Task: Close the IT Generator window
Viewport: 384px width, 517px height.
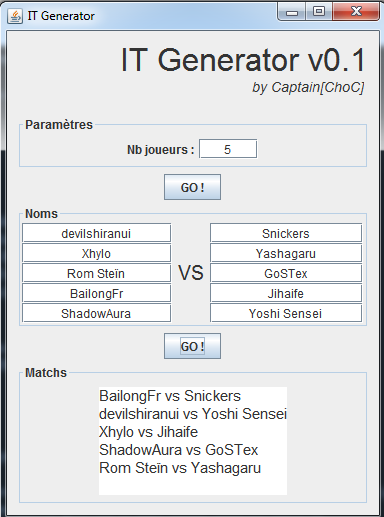Action: (356, 12)
